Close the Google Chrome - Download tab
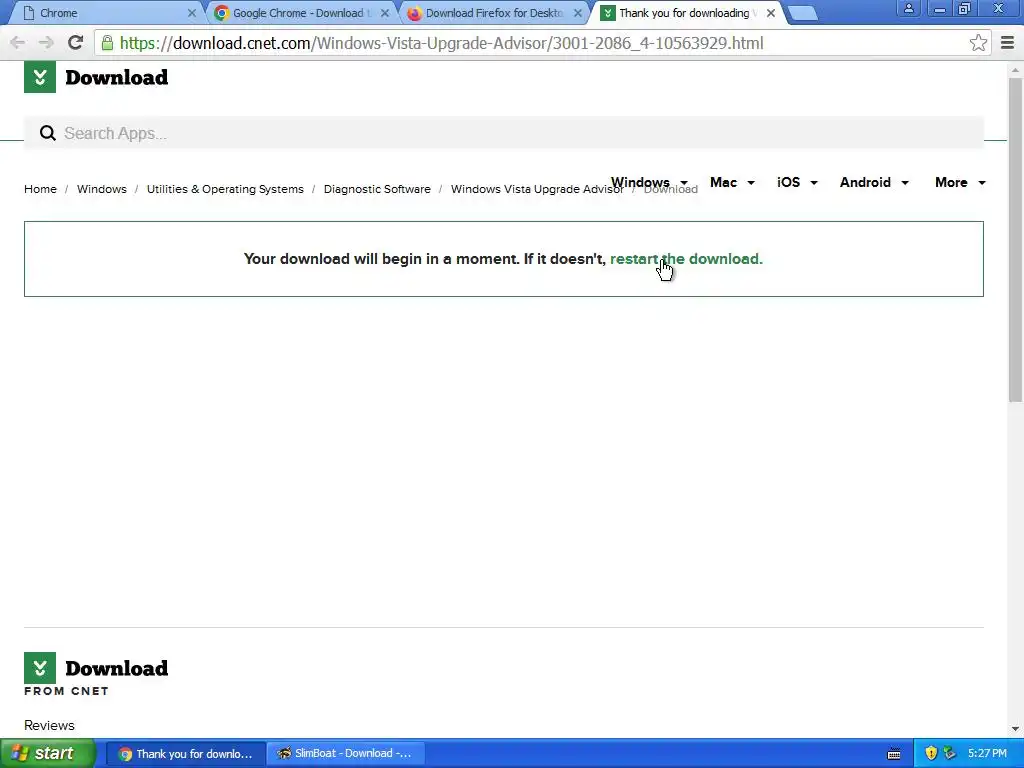The height and width of the screenshot is (768, 1024). click(x=385, y=13)
